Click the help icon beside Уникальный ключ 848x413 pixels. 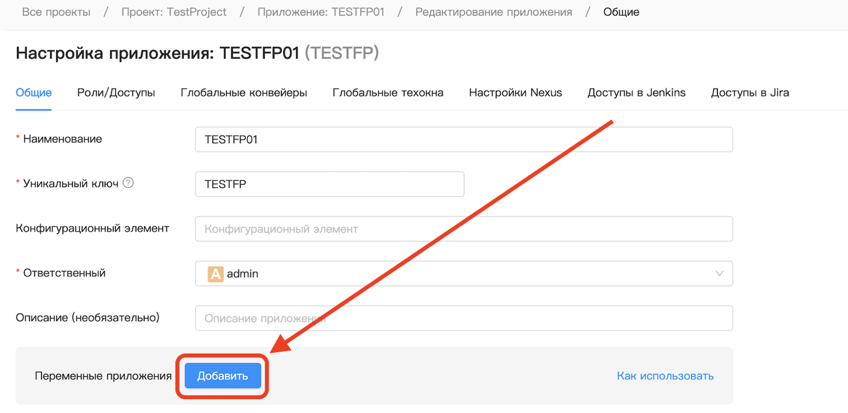coord(128,183)
